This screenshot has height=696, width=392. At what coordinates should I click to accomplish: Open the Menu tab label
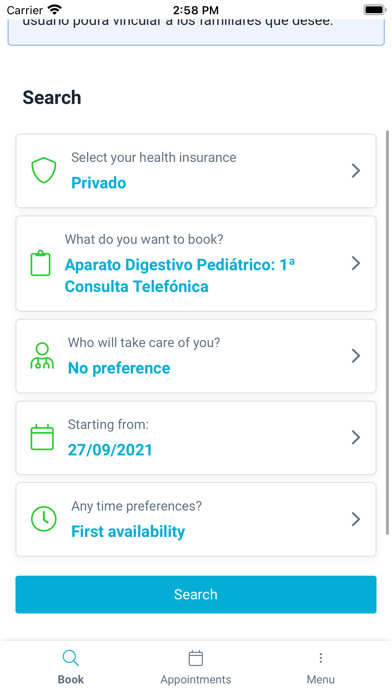coord(321,680)
